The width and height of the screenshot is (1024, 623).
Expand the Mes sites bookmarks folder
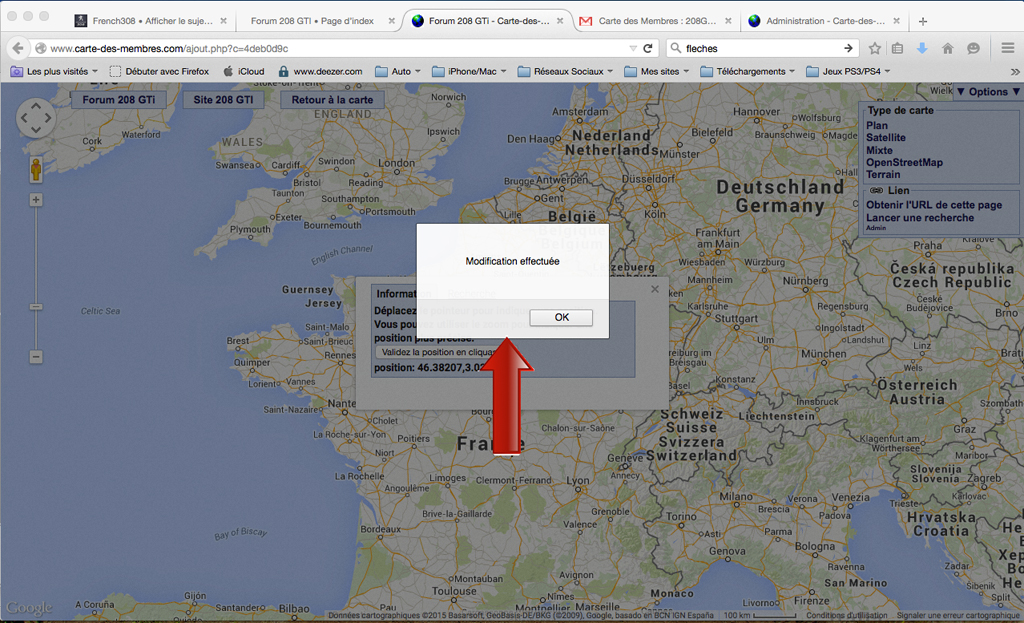click(656, 71)
